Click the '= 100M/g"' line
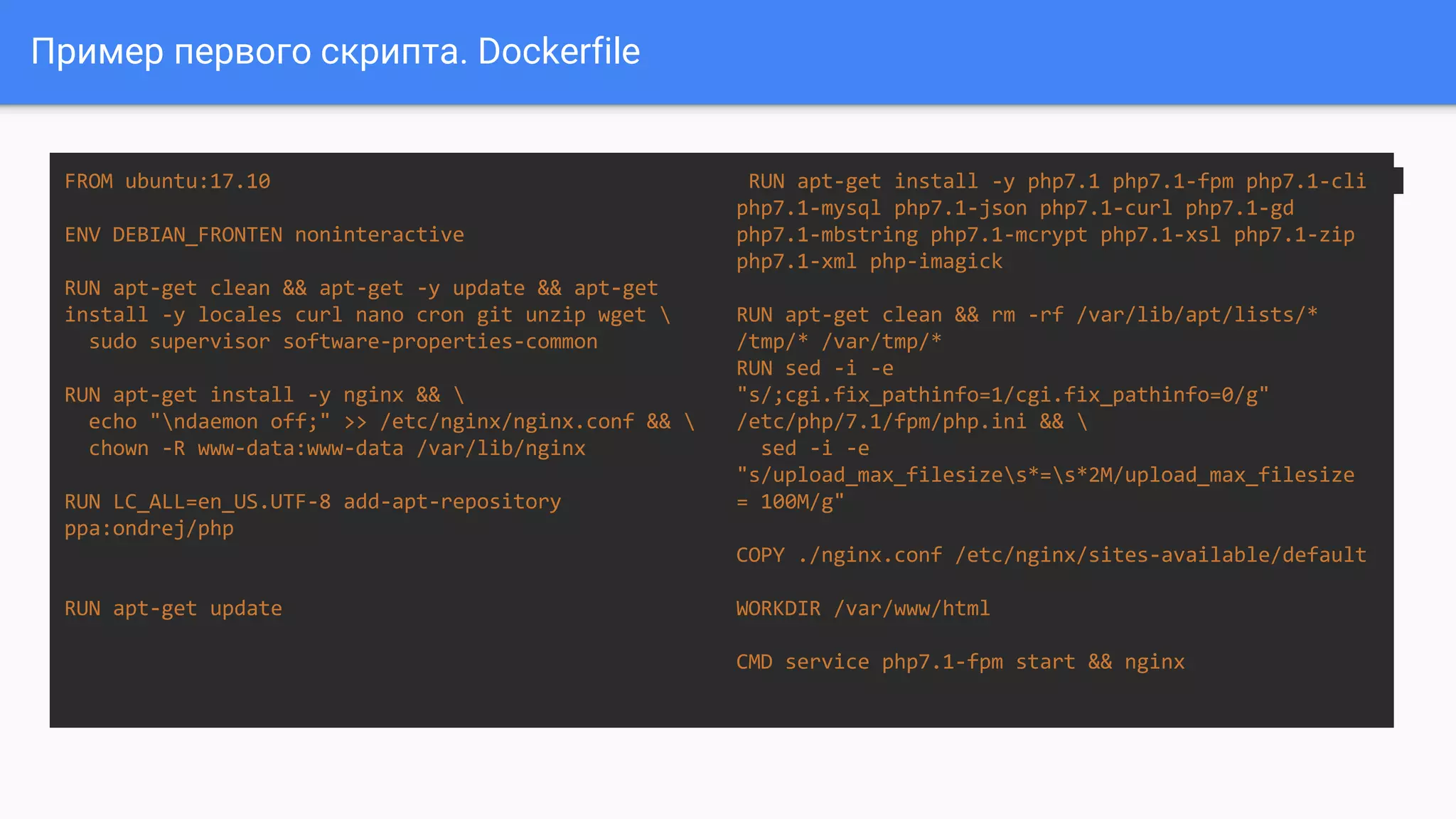The width and height of the screenshot is (1456, 819). tap(791, 502)
